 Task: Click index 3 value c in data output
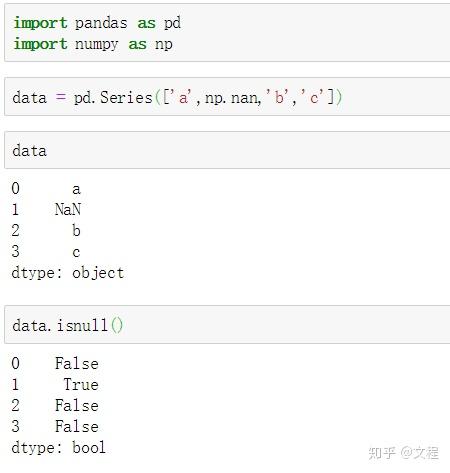point(76,252)
